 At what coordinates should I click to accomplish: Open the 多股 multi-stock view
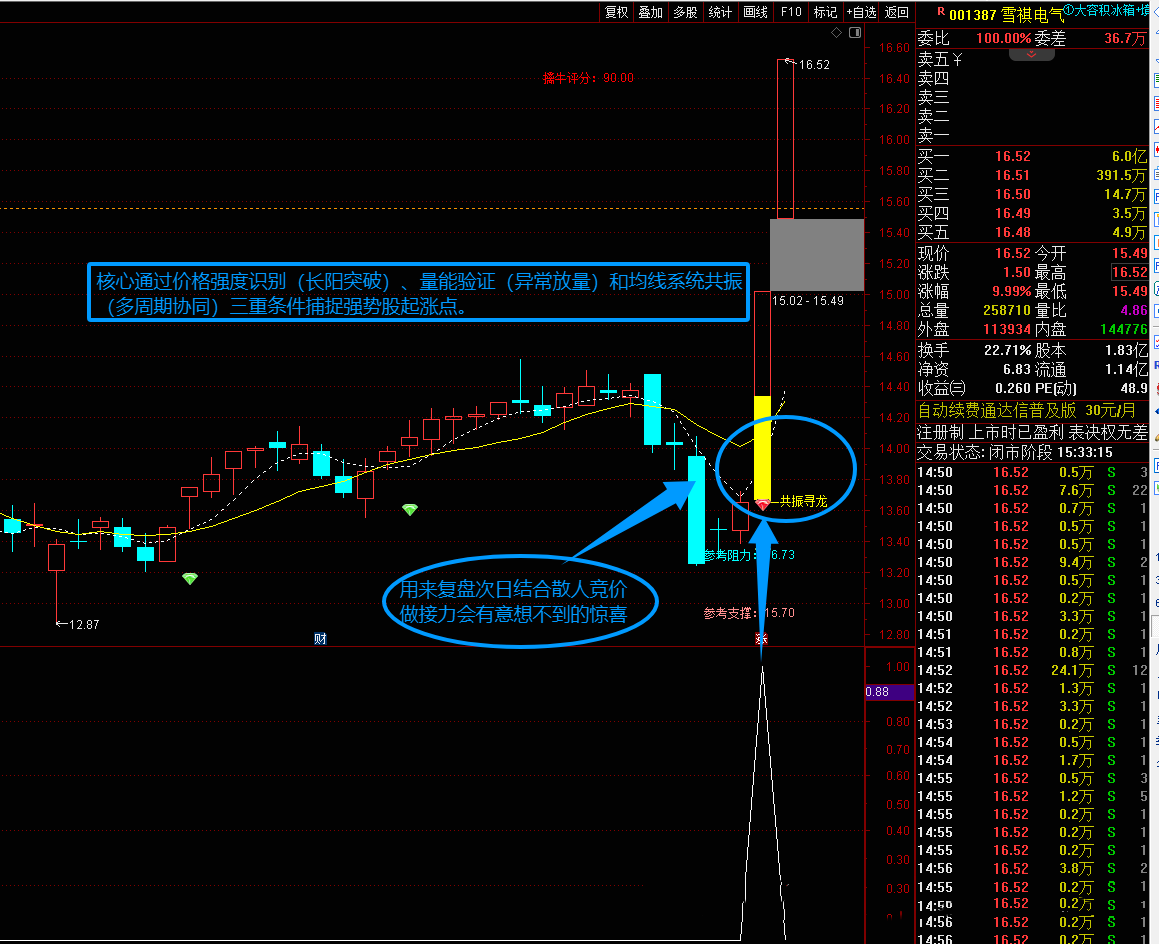685,12
